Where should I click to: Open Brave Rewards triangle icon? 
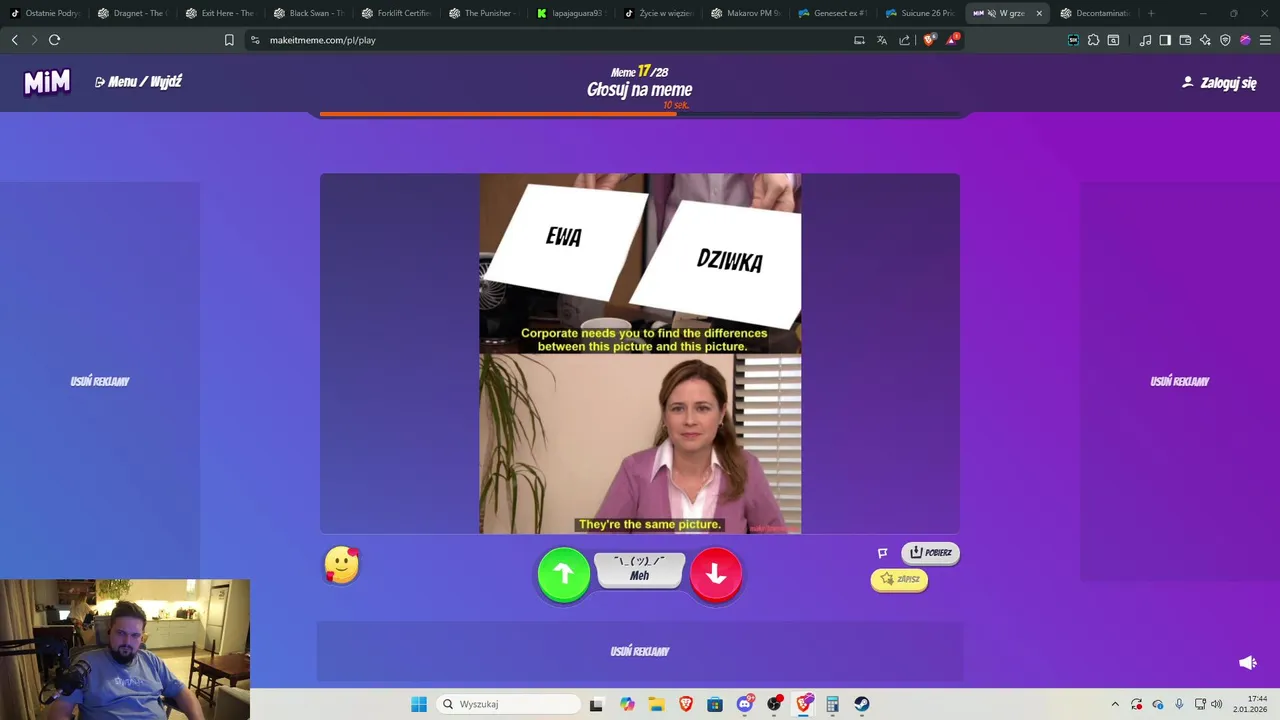click(x=953, y=40)
